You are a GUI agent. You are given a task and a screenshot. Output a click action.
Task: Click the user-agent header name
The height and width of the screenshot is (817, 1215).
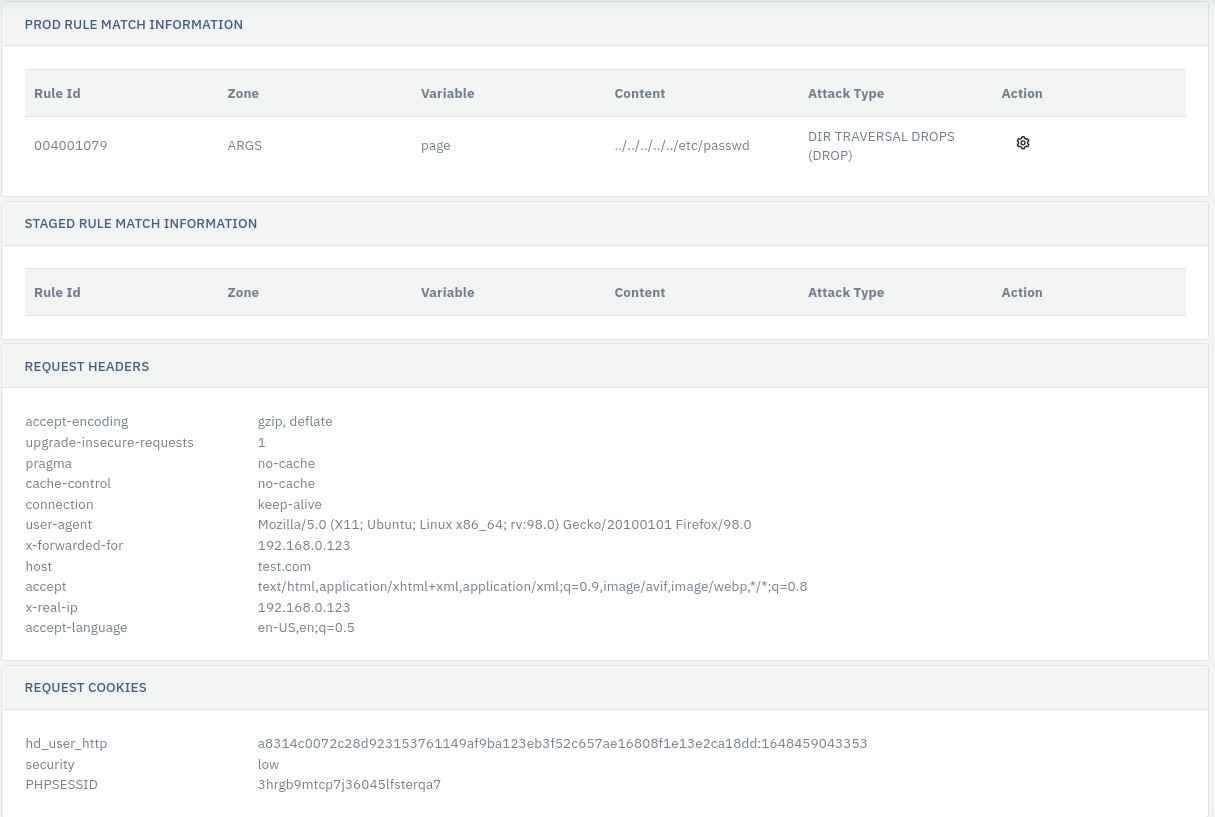click(x=59, y=525)
